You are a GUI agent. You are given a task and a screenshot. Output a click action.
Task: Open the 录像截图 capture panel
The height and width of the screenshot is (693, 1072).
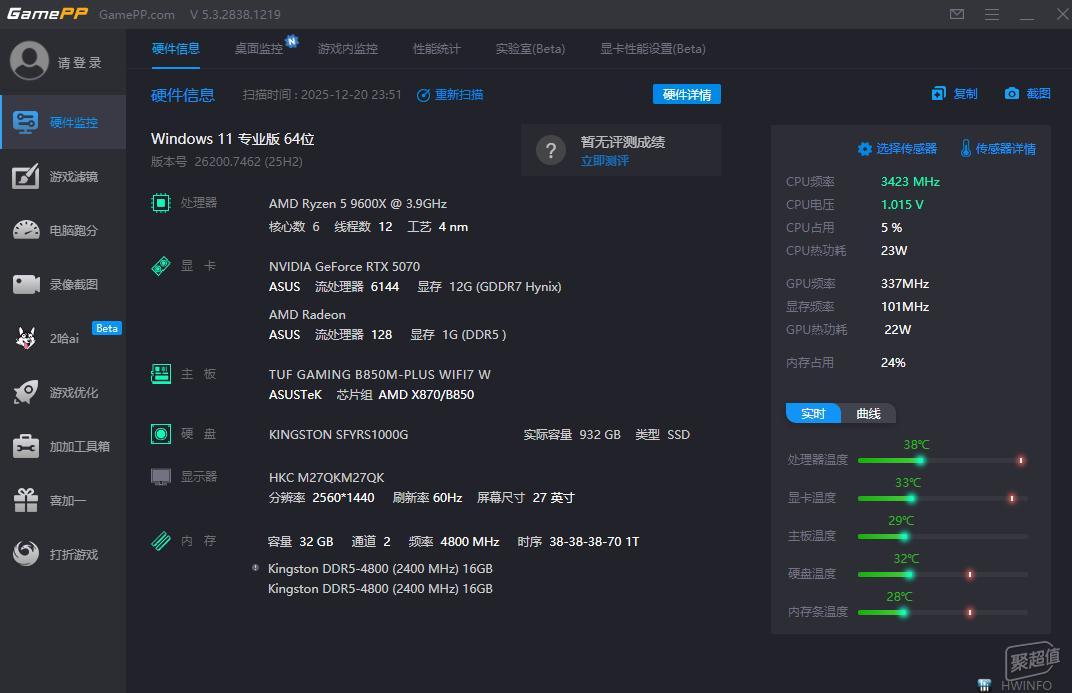coord(63,284)
